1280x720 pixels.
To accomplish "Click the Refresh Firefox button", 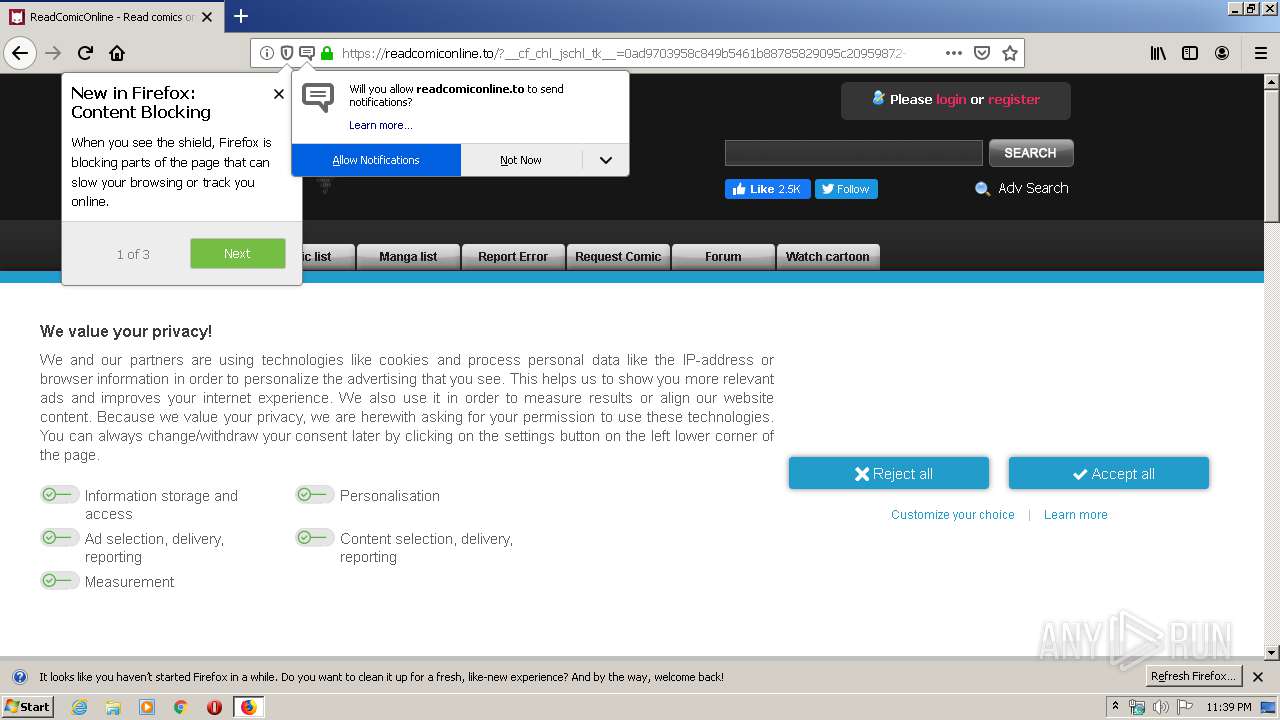I will [1194, 677].
